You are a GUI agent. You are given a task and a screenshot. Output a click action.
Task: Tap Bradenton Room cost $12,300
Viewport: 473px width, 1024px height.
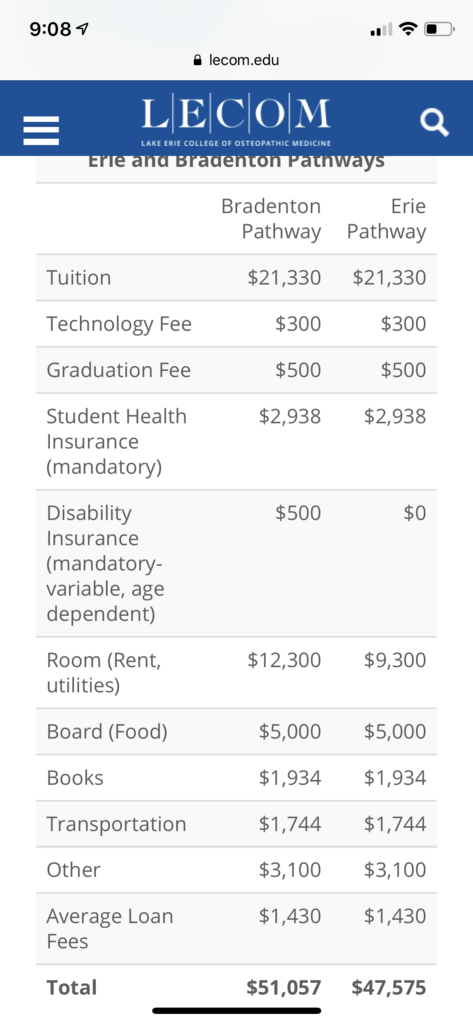point(284,660)
